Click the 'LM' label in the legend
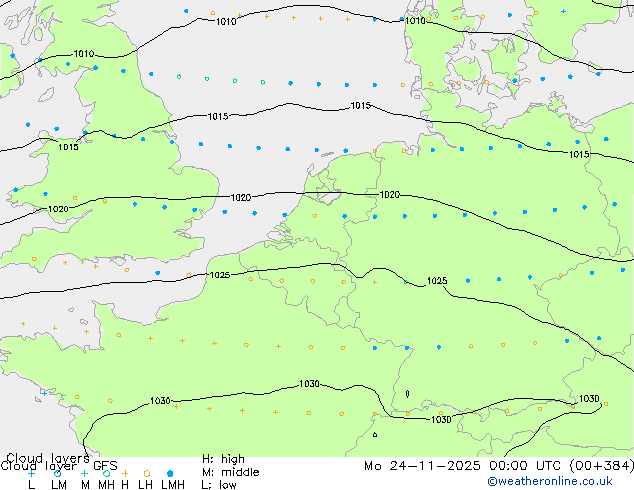 [x=59, y=484]
